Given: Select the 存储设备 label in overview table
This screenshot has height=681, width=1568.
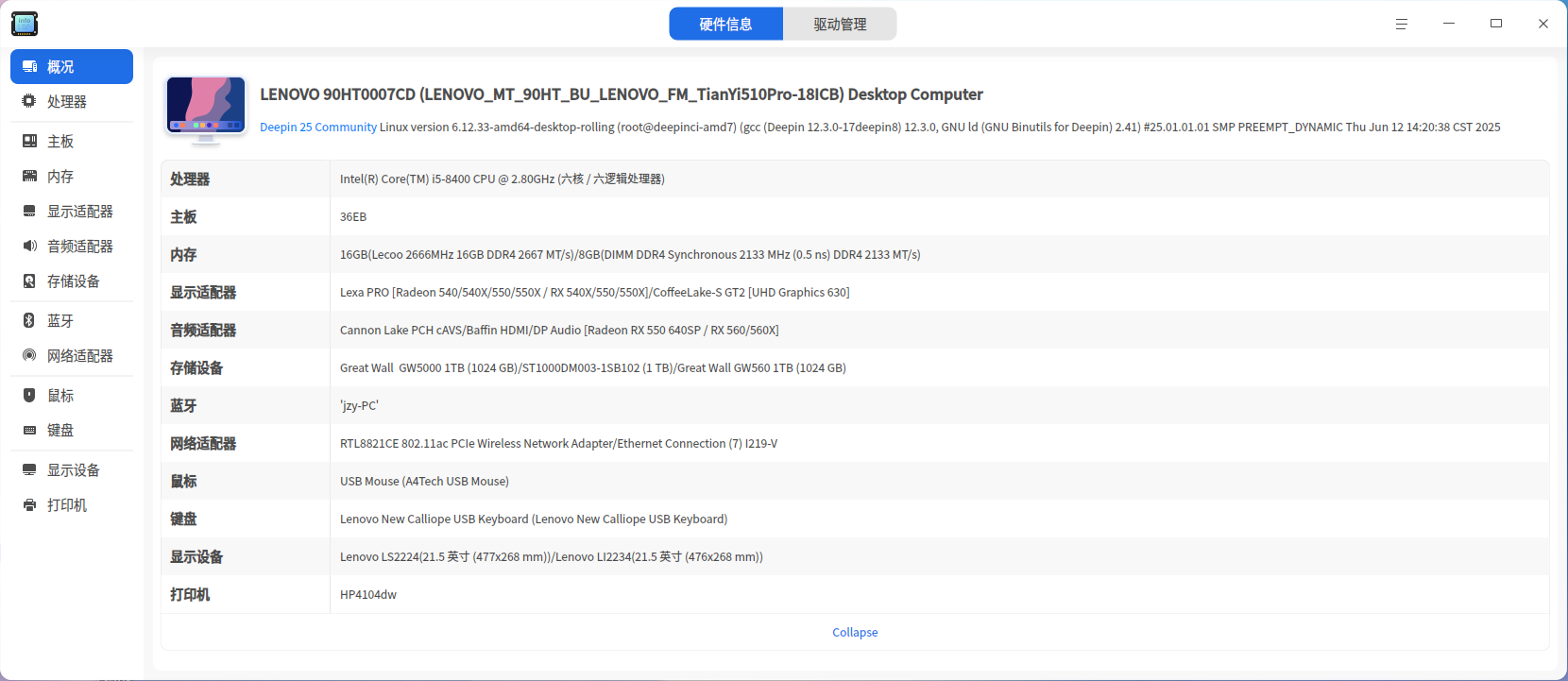Looking at the screenshot, I should pos(196,367).
